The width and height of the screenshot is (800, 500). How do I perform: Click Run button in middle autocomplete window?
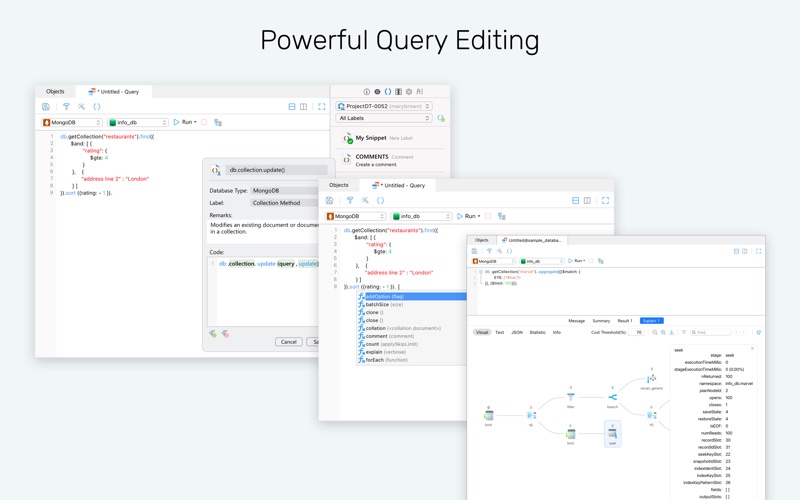pyautogui.click(x=468, y=216)
